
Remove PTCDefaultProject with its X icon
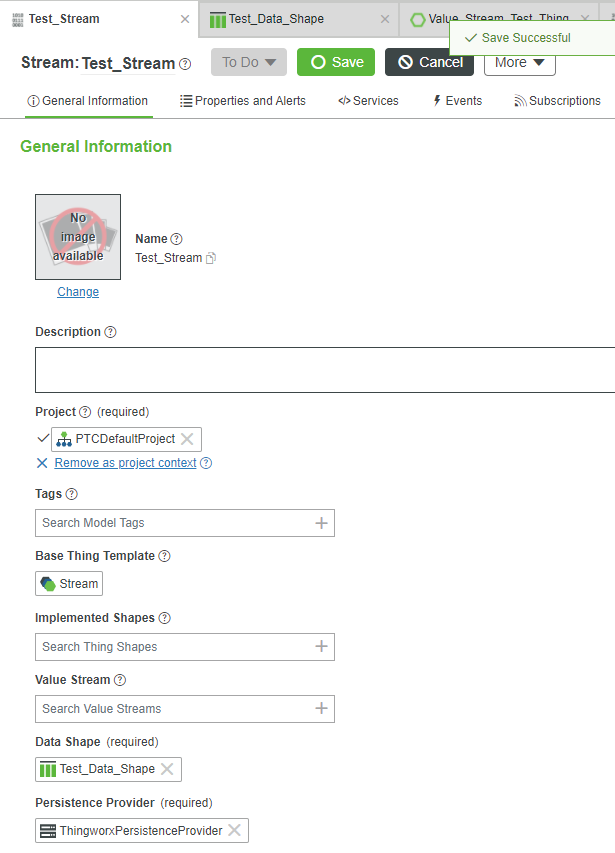tap(187, 439)
